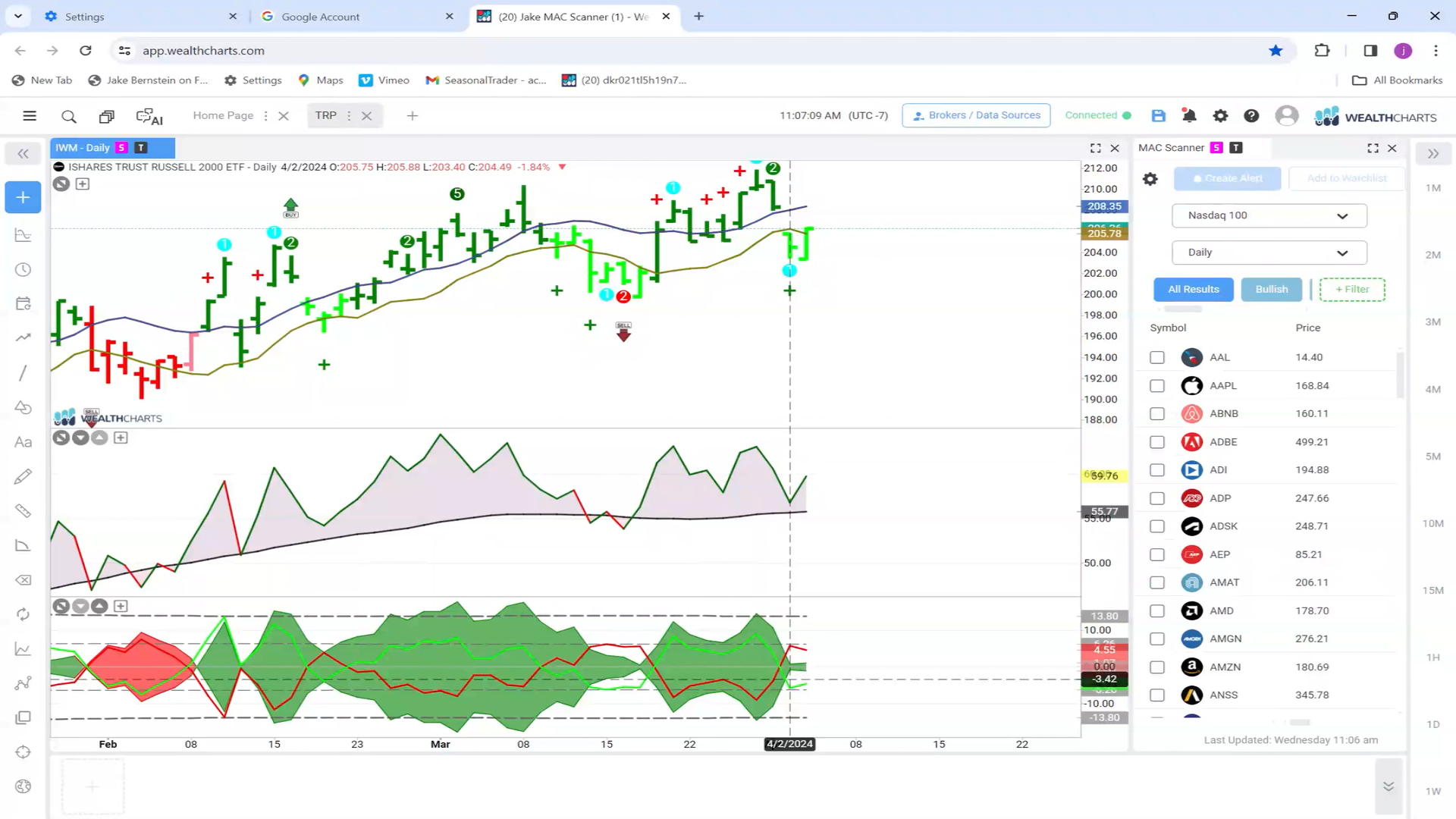Open the WealthCharts settings gear
1456x819 pixels.
pyautogui.click(x=1220, y=115)
